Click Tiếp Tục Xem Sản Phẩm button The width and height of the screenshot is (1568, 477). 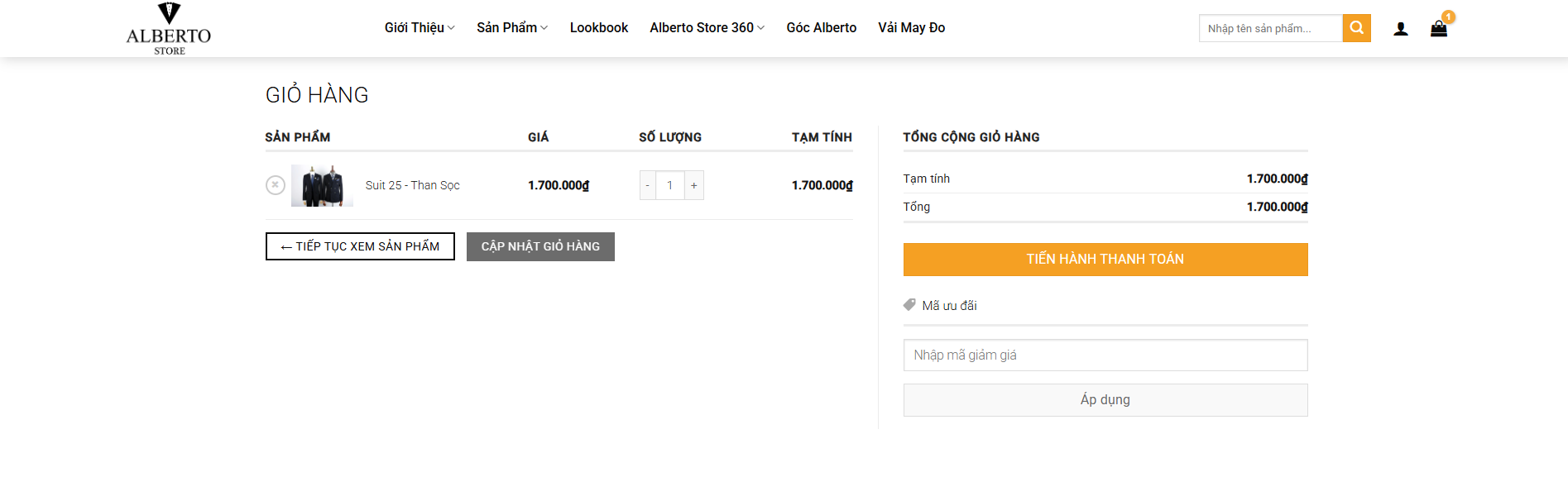pyautogui.click(x=360, y=246)
